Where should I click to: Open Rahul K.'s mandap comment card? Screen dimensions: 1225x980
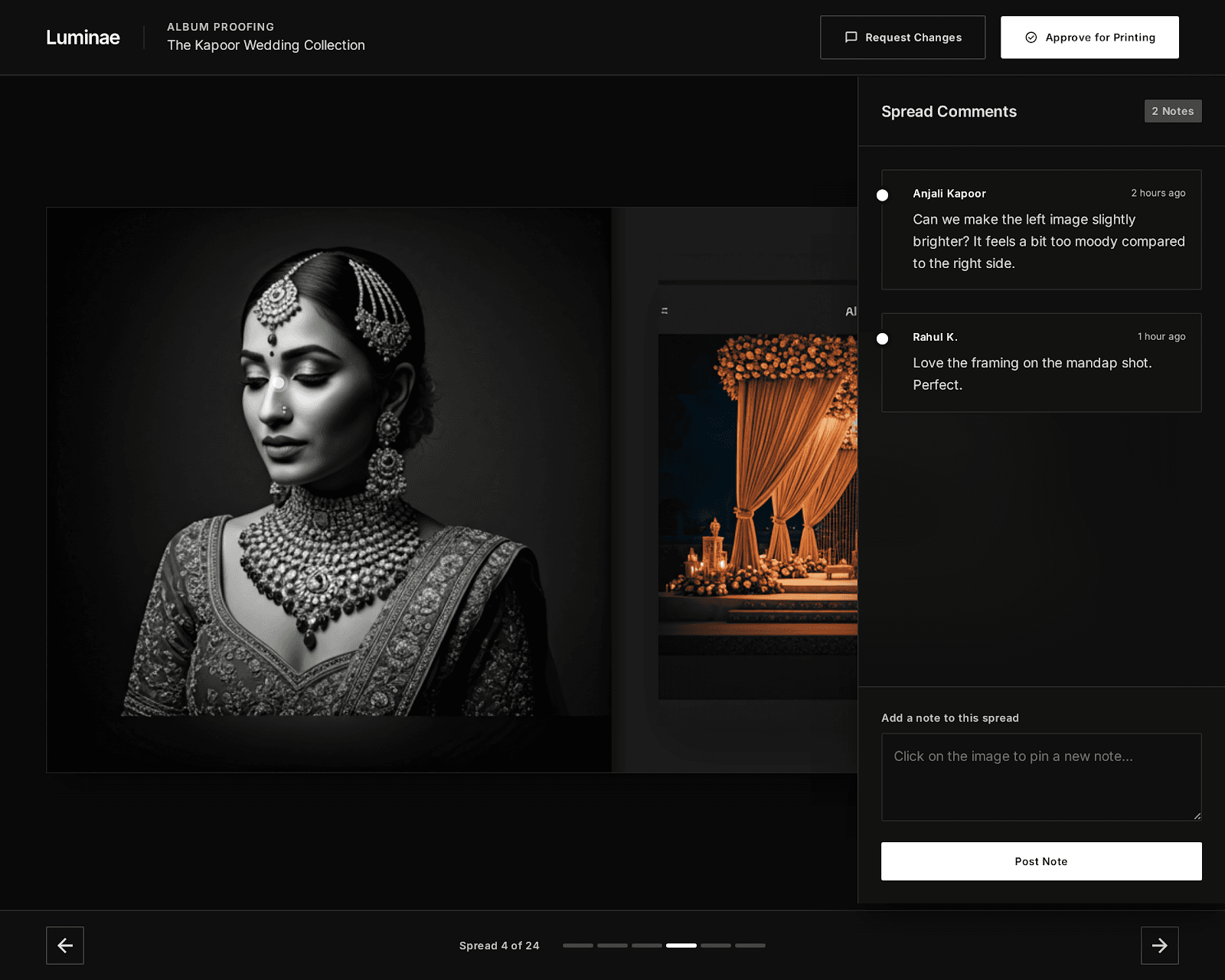[x=1041, y=363]
